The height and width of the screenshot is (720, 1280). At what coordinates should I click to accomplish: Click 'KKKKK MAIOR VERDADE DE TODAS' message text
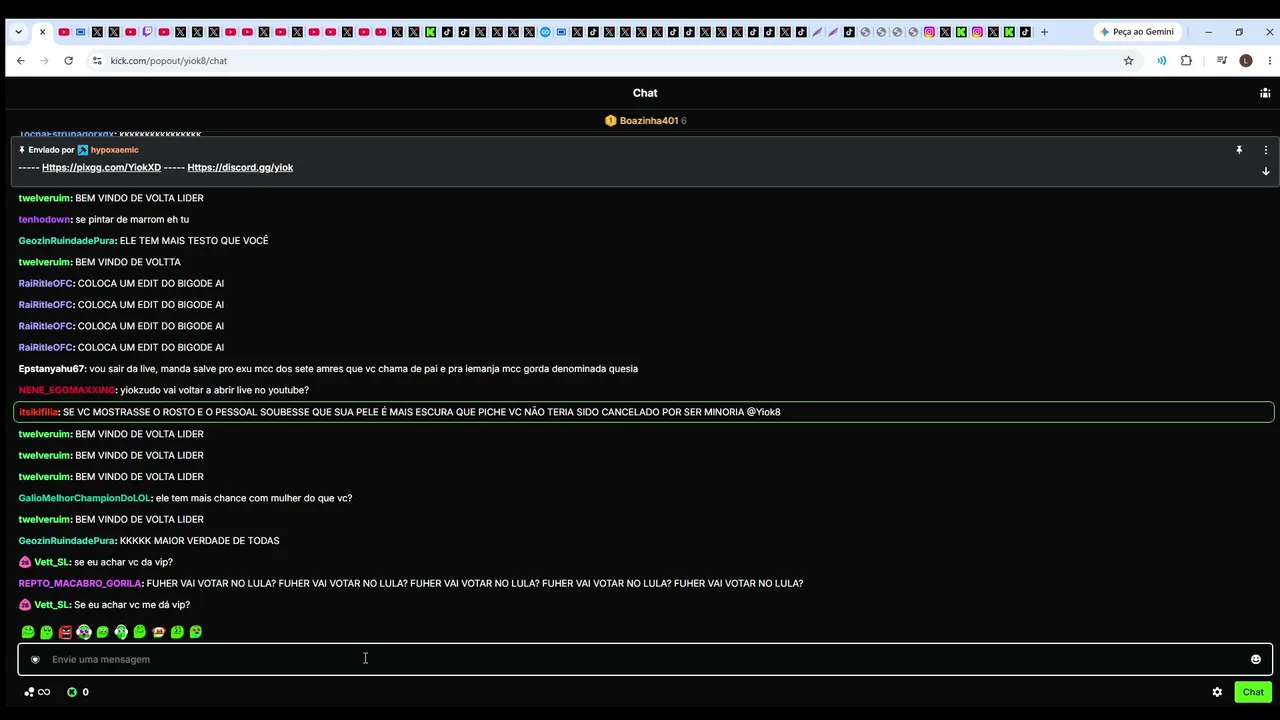[x=200, y=541]
